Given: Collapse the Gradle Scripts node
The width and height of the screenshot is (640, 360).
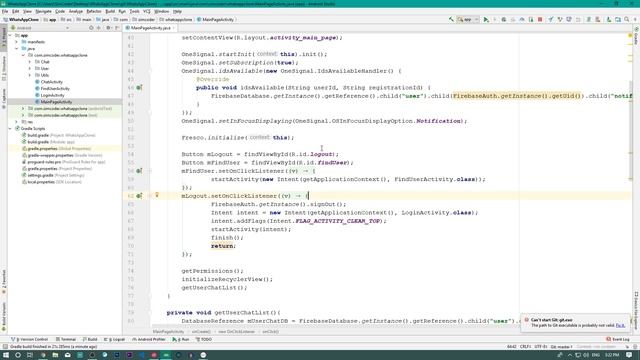Looking at the screenshot, I should pyautogui.click(x=10, y=129).
